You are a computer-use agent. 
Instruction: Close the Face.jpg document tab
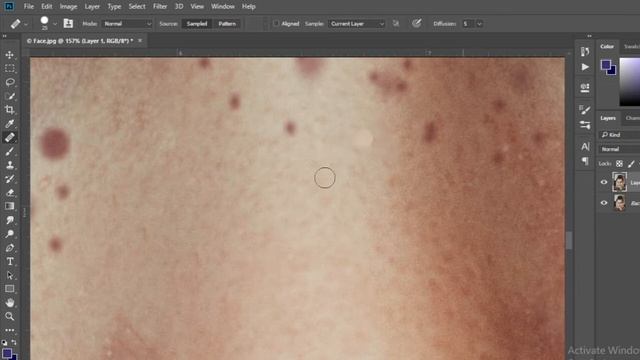pos(140,40)
